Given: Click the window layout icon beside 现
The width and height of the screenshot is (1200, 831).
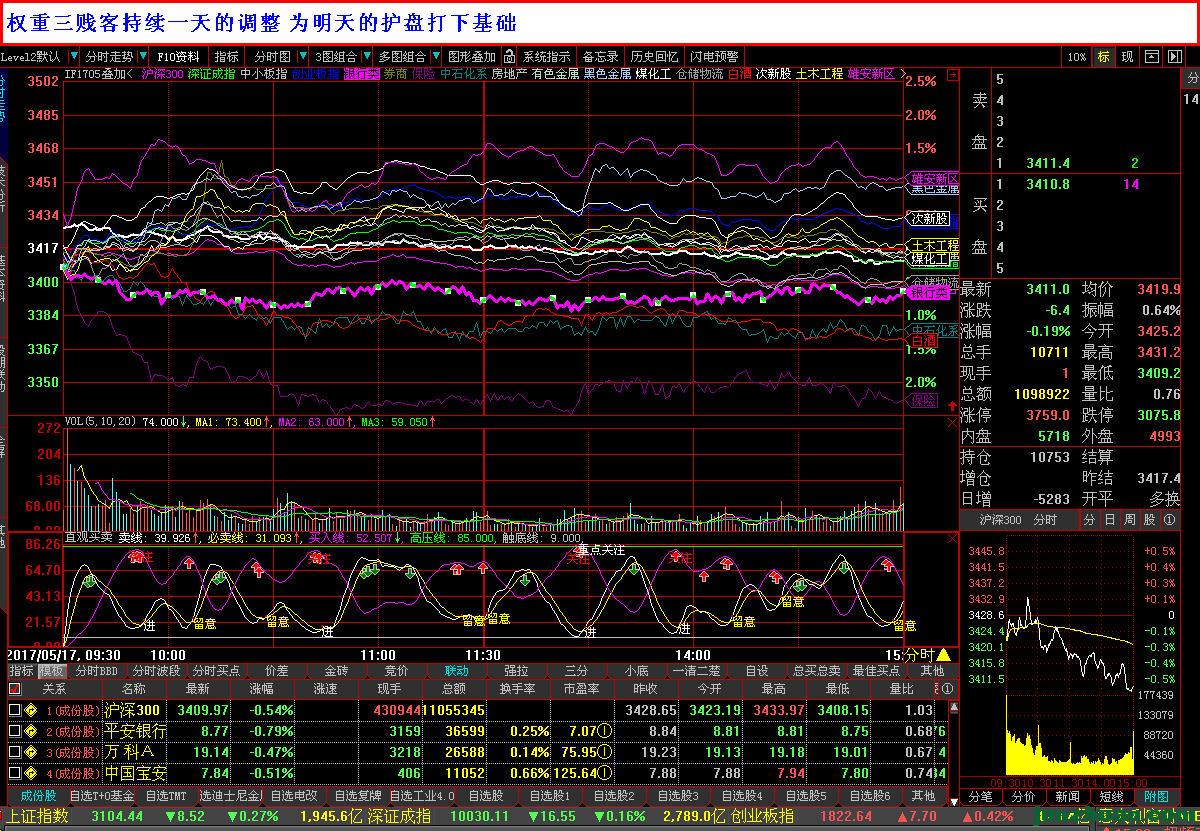Looking at the screenshot, I should [1151, 57].
